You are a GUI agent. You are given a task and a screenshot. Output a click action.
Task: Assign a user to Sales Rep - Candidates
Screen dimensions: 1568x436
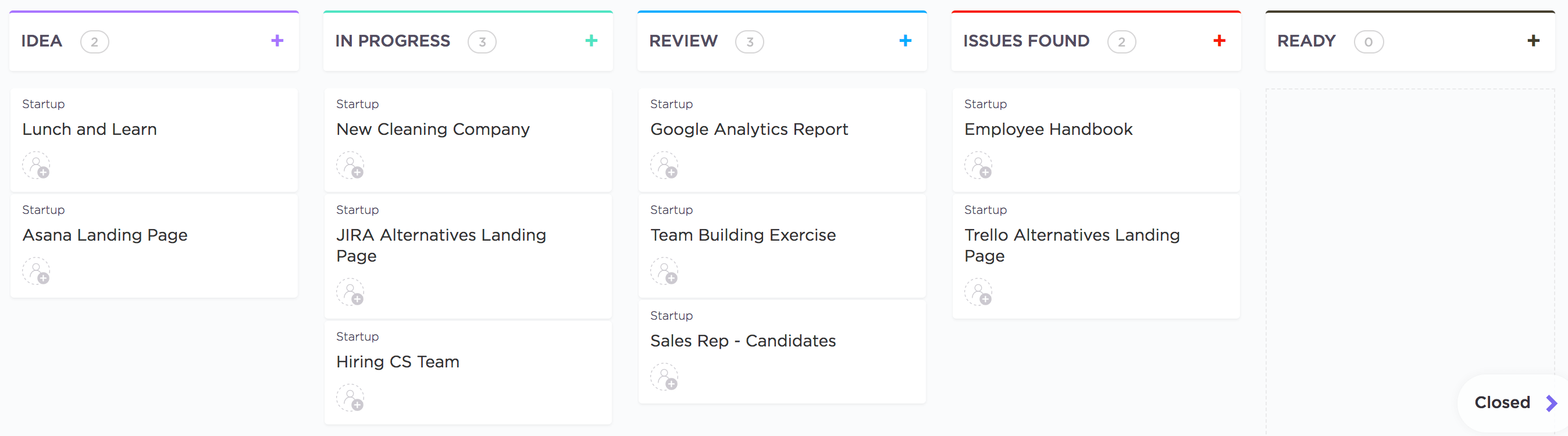pyautogui.click(x=664, y=377)
